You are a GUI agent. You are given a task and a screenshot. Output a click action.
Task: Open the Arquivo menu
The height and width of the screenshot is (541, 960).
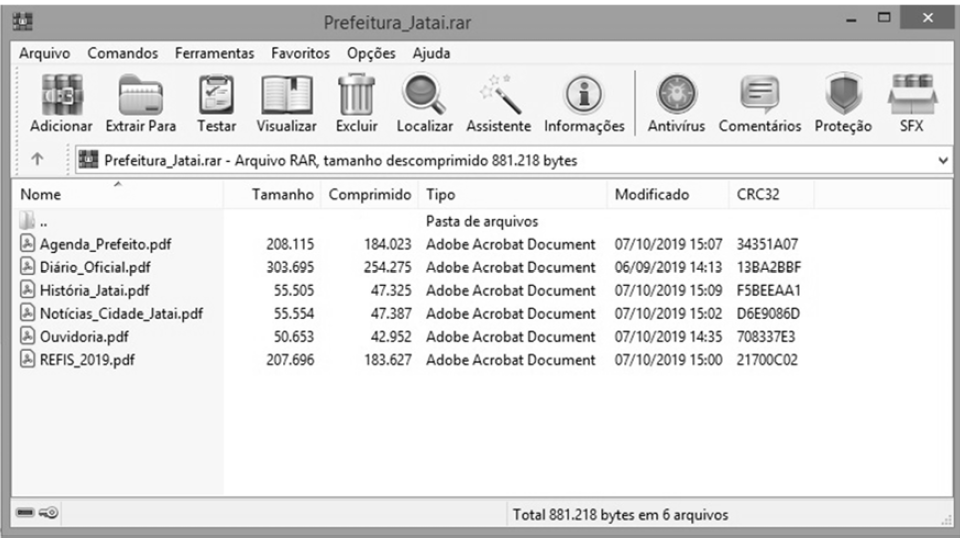[44, 53]
